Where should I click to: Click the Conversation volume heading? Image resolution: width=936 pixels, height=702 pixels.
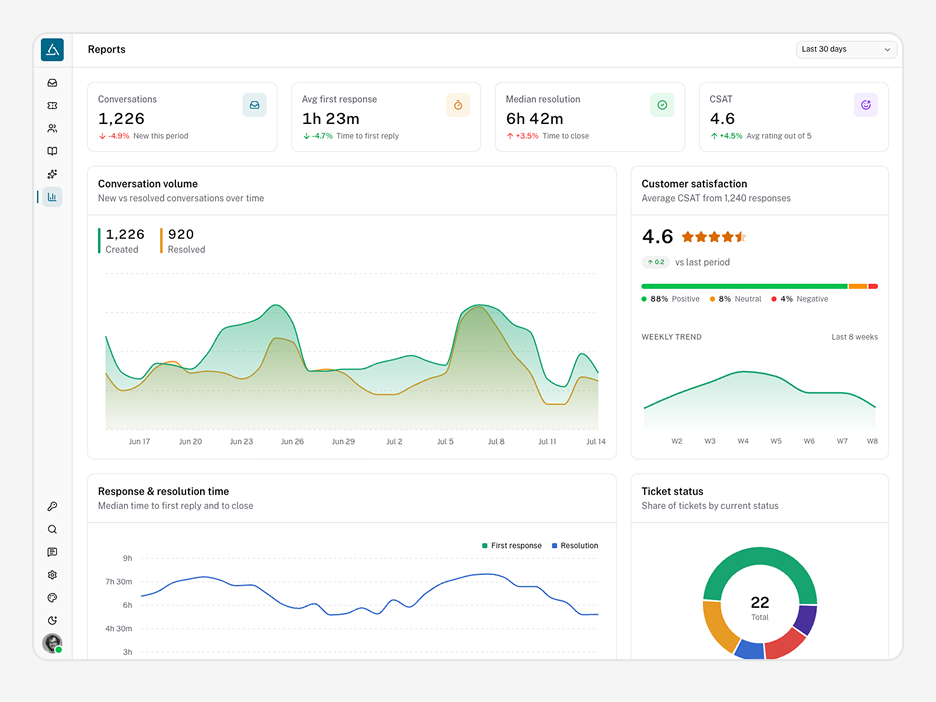(x=148, y=184)
